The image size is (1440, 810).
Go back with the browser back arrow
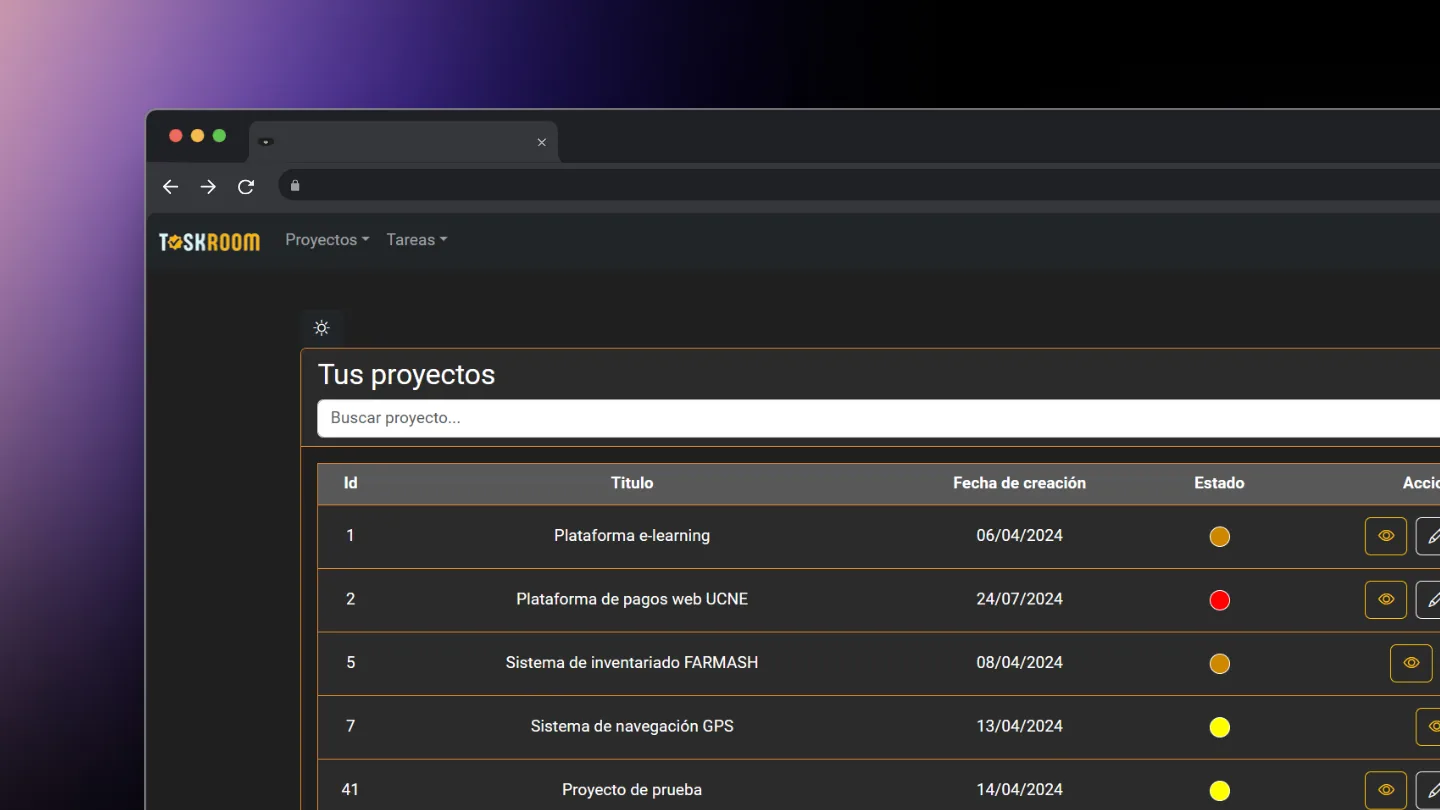click(170, 187)
